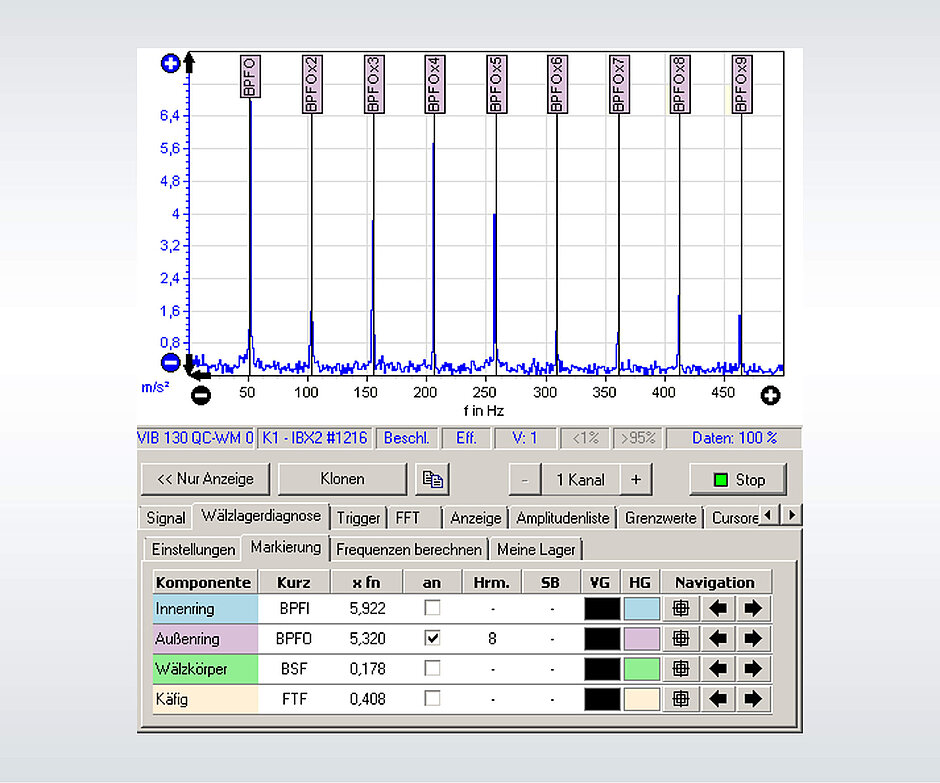Zoom out with the blue minus amplitude icon
Screen dimensions: 940x783
point(168,360)
